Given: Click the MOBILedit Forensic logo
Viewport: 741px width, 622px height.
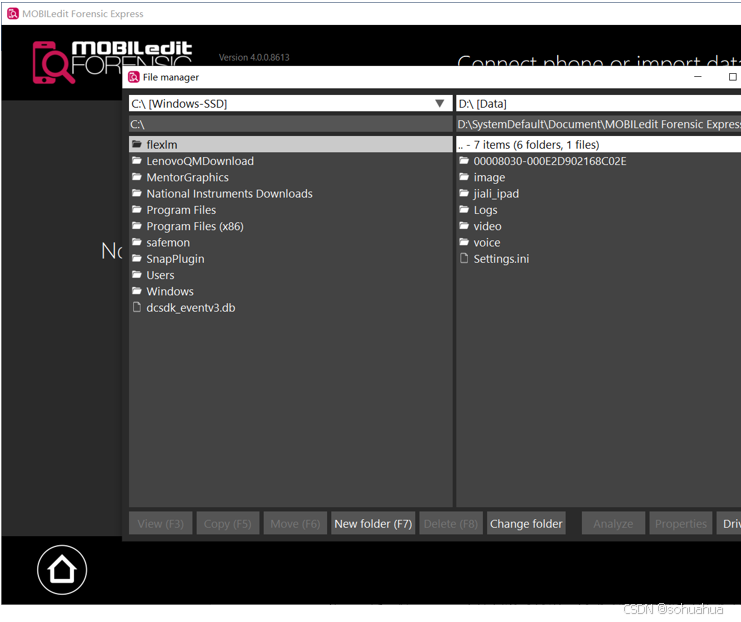Looking at the screenshot, I should (112, 62).
